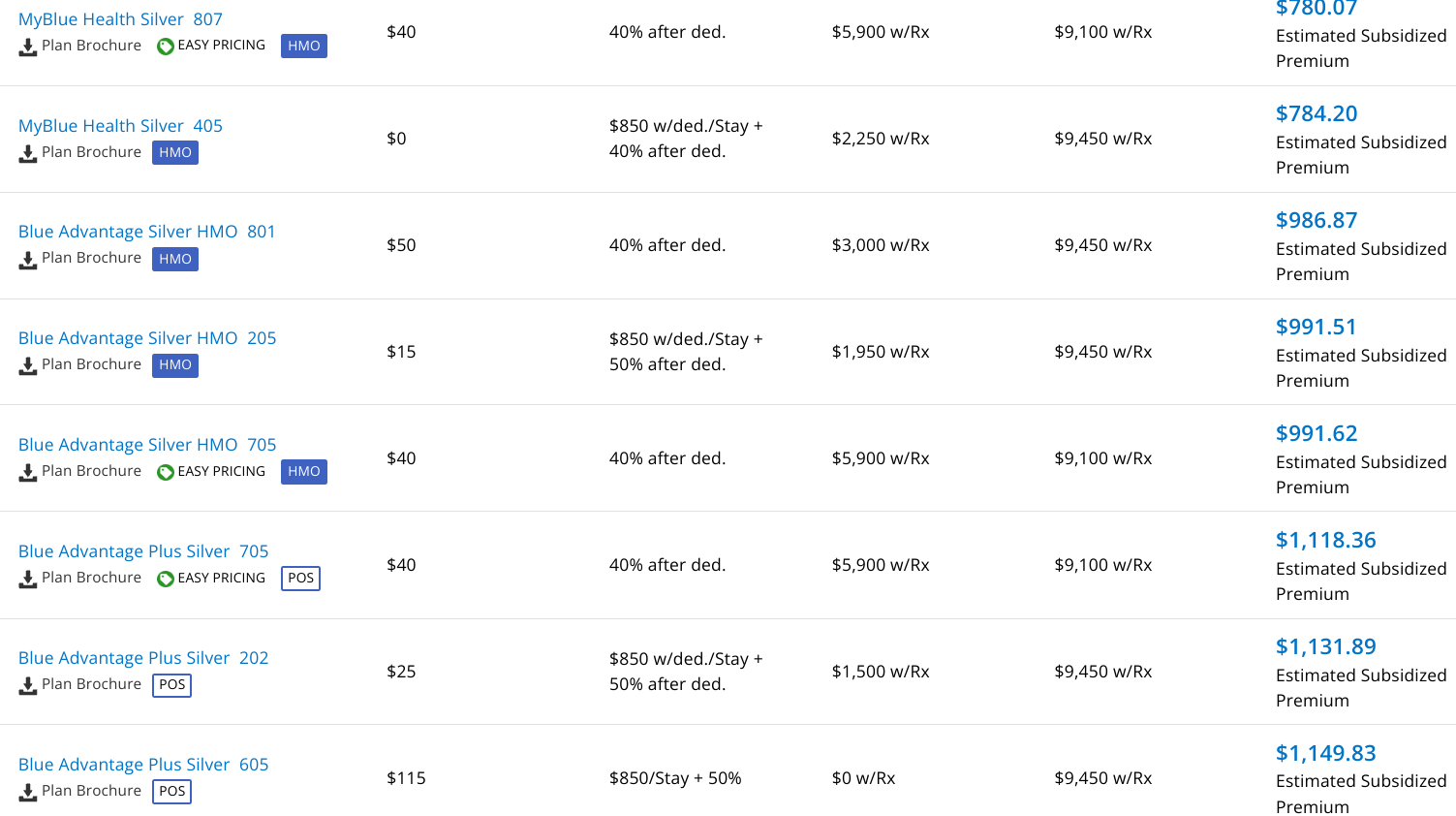
Task: Click download icon for Blue Advantage Plus Silver 202
Action: click(28, 685)
